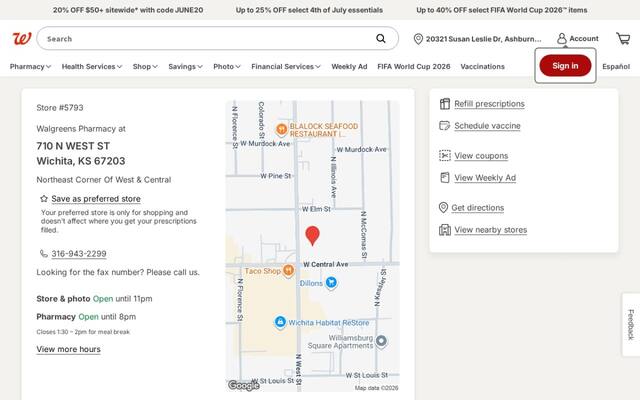Click the Account person icon
Screen dimensions: 640x400
pyautogui.click(x=562, y=38)
